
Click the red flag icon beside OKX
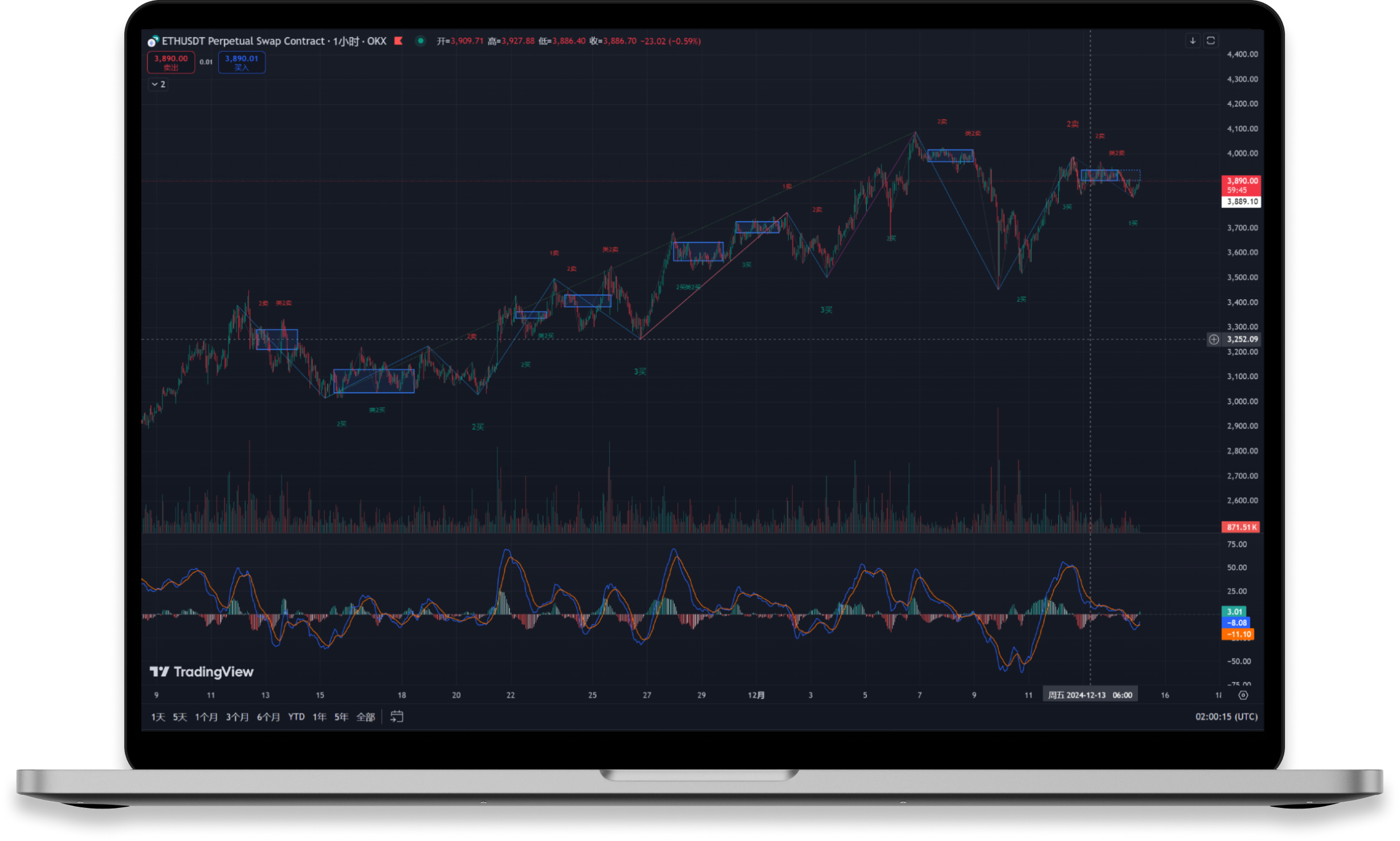[x=399, y=41]
